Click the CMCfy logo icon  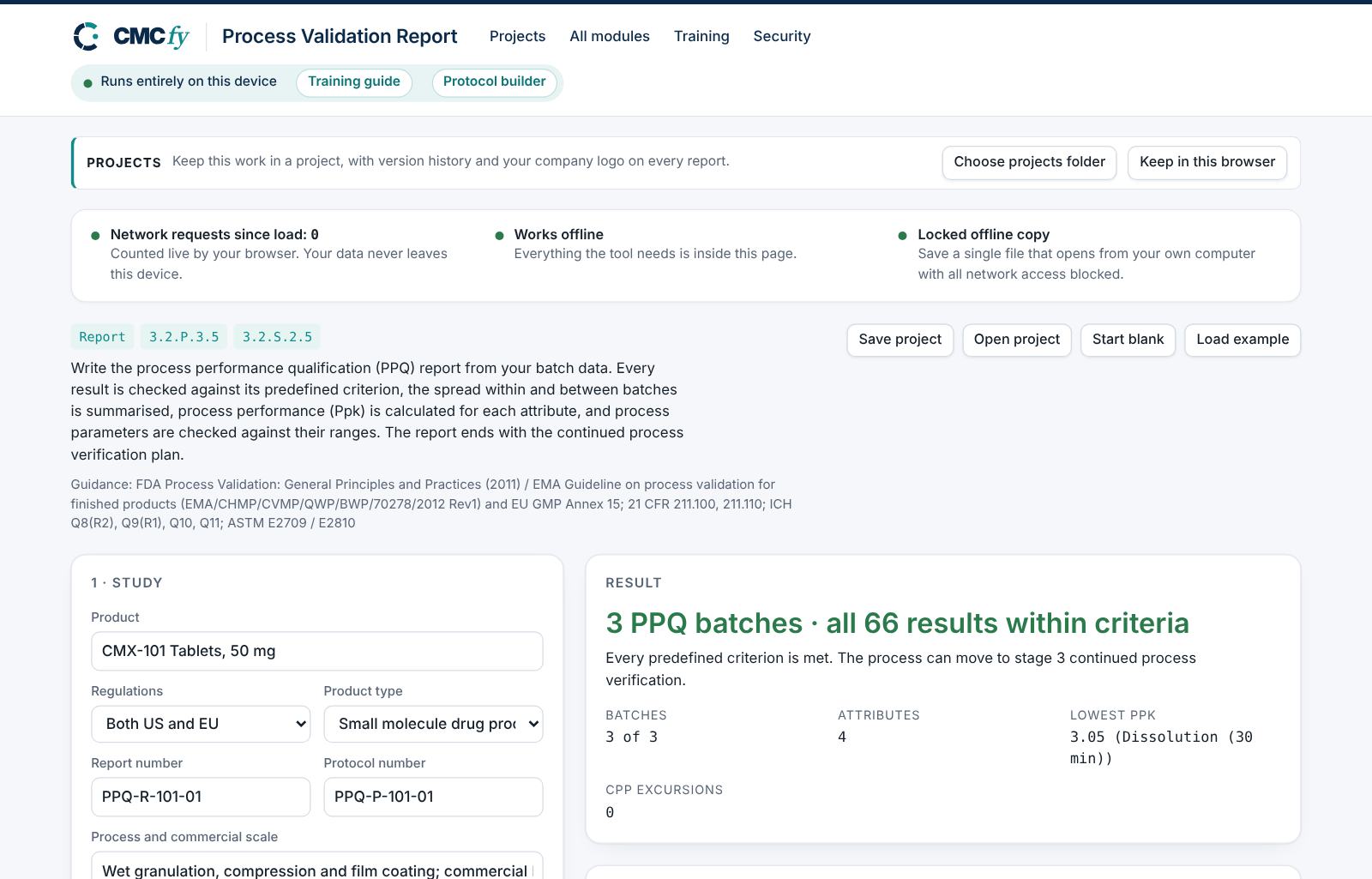87,36
